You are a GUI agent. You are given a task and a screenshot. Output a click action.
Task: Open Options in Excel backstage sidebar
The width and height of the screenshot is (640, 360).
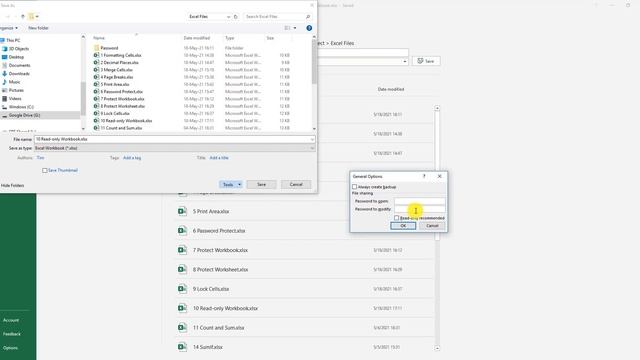10,348
